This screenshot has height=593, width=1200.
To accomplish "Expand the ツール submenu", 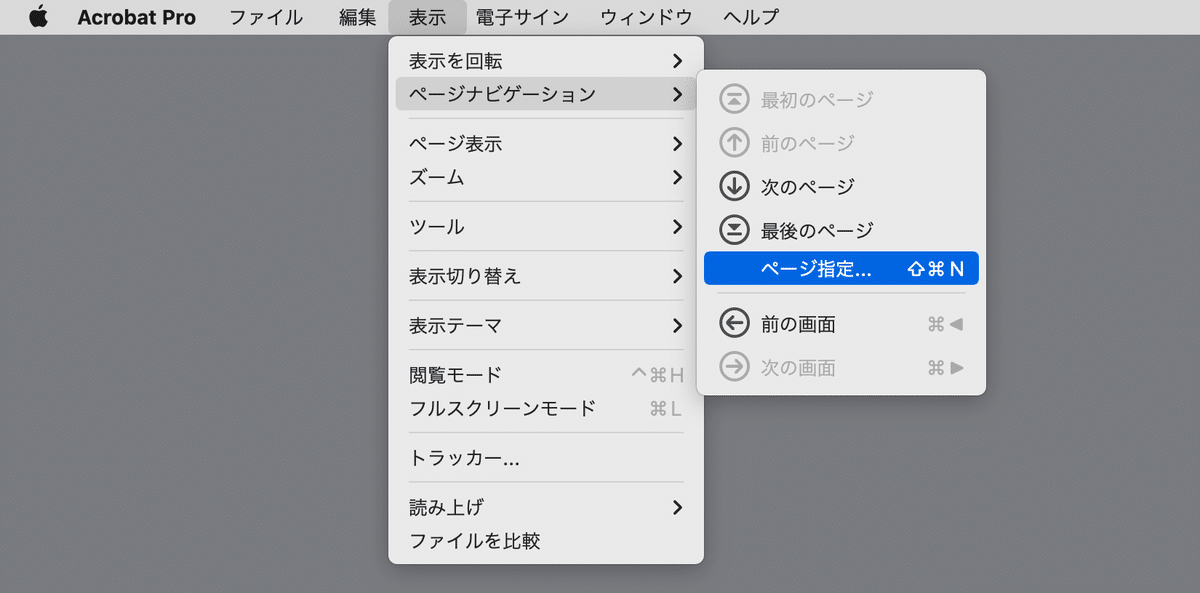I will click(x=546, y=226).
